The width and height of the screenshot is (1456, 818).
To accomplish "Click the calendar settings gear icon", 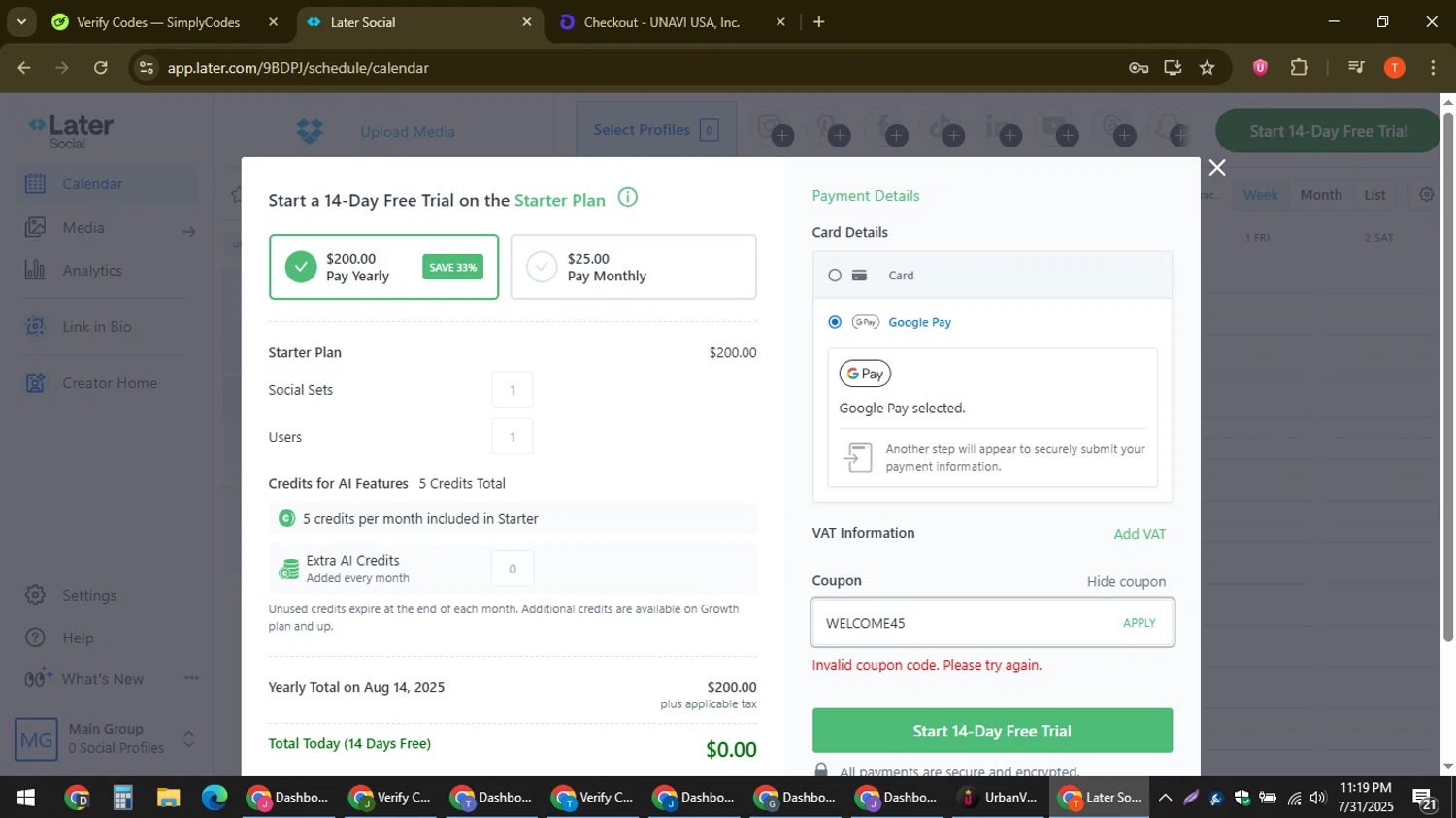I will [1426, 195].
